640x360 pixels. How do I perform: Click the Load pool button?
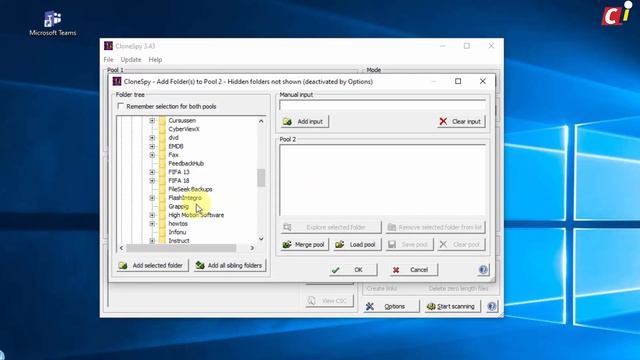[x=357, y=244]
